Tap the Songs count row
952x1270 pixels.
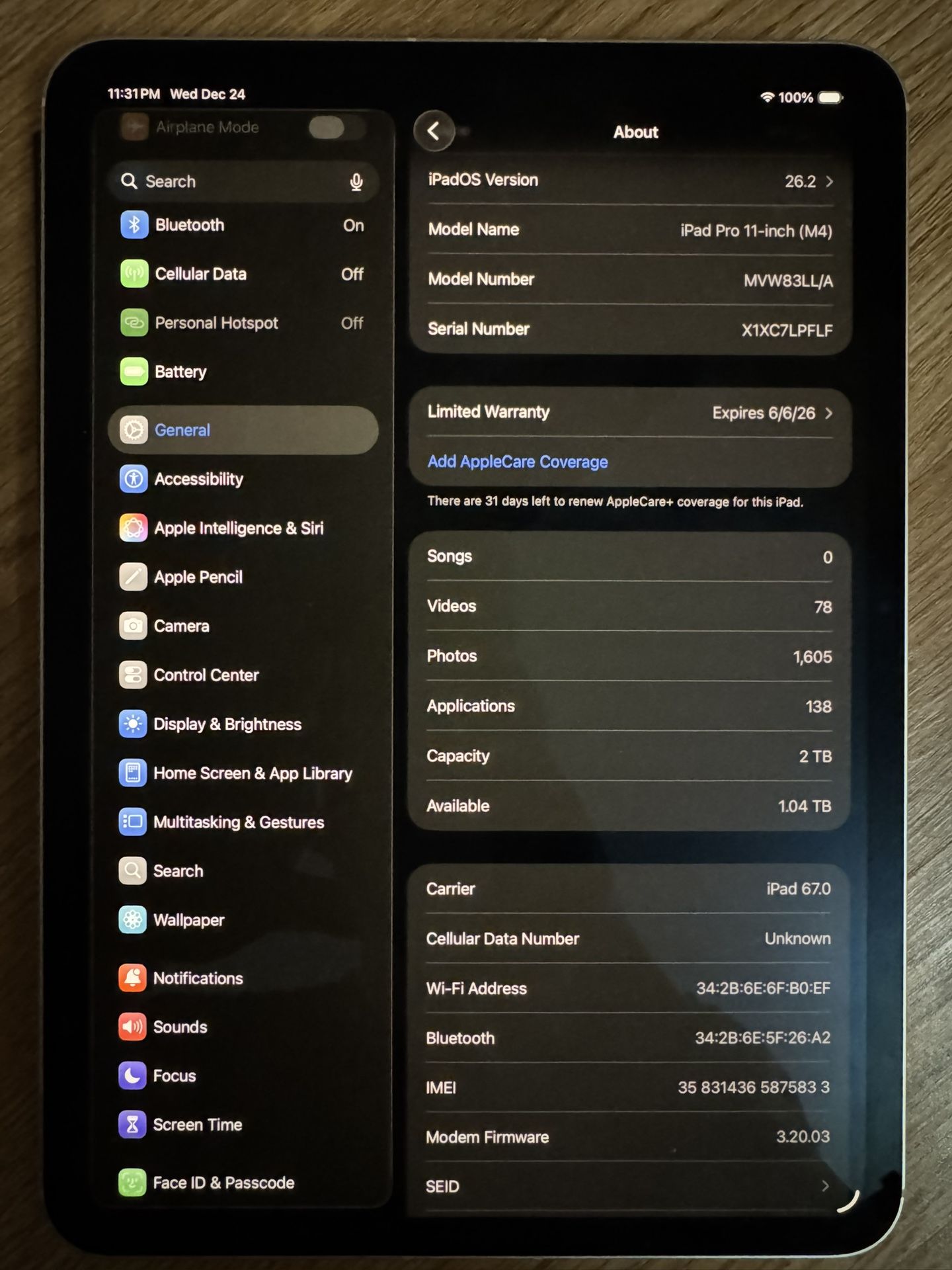(x=629, y=557)
